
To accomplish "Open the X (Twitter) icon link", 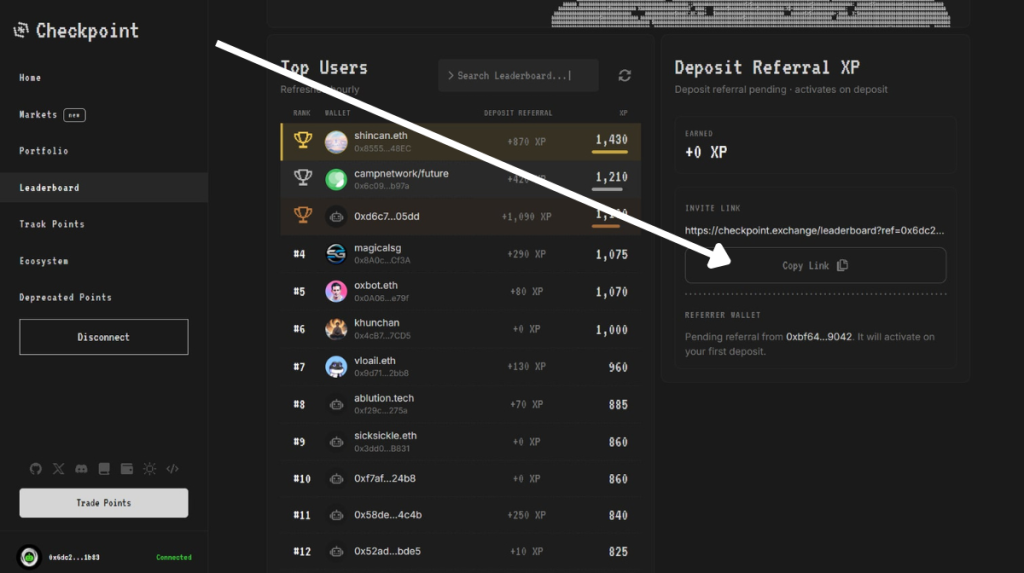I will [x=59, y=468].
